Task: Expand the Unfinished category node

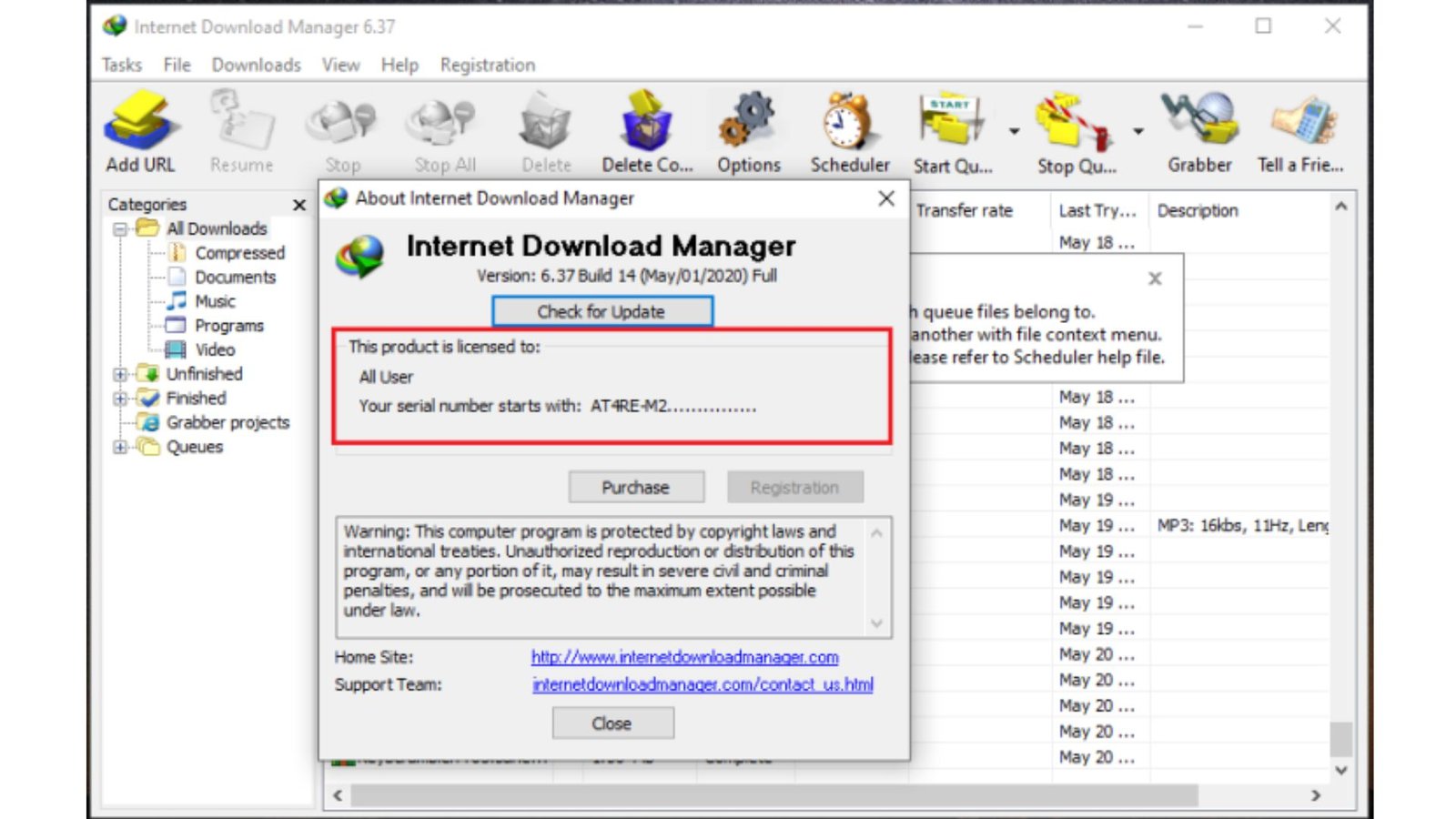Action: pyautogui.click(x=120, y=374)
